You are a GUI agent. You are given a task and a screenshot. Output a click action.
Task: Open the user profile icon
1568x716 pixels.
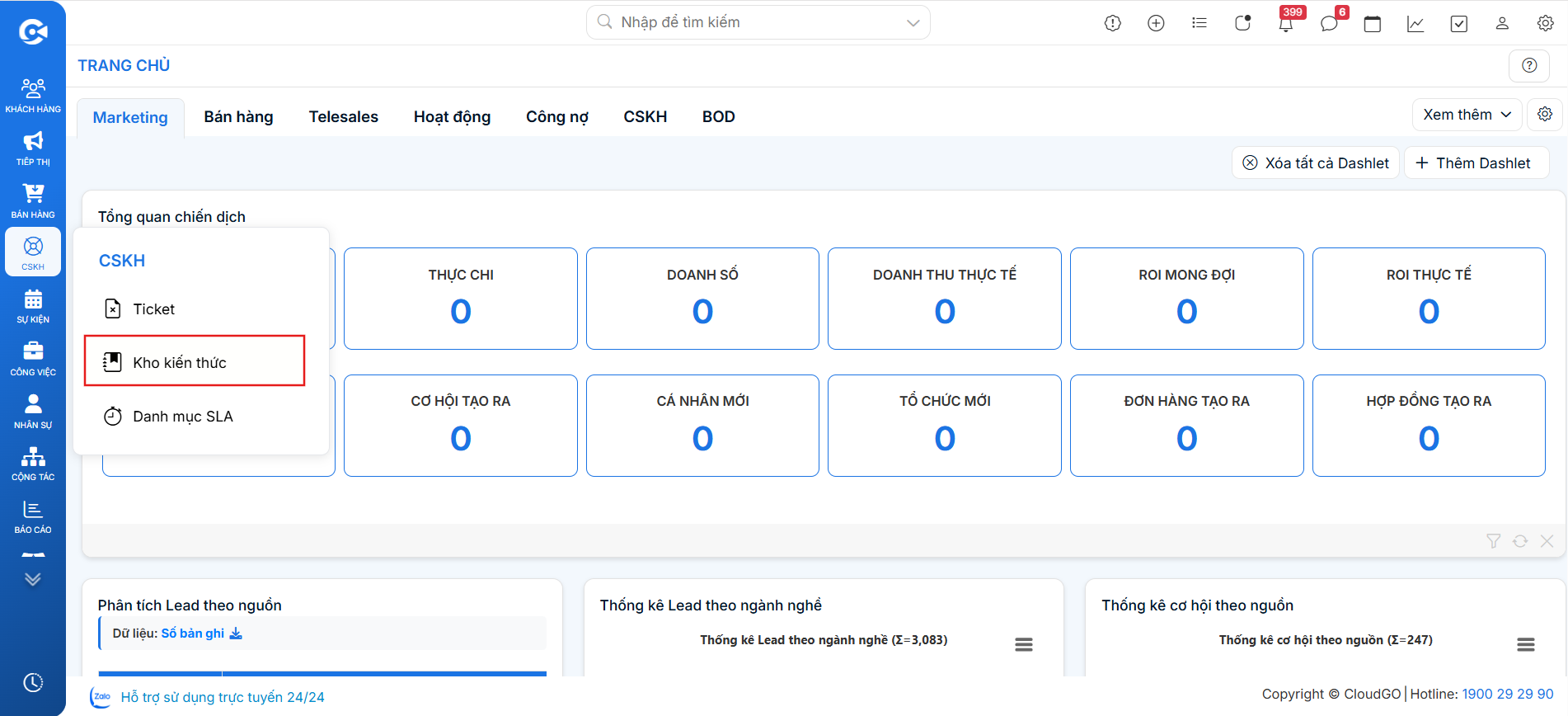tap(1502, 23)
